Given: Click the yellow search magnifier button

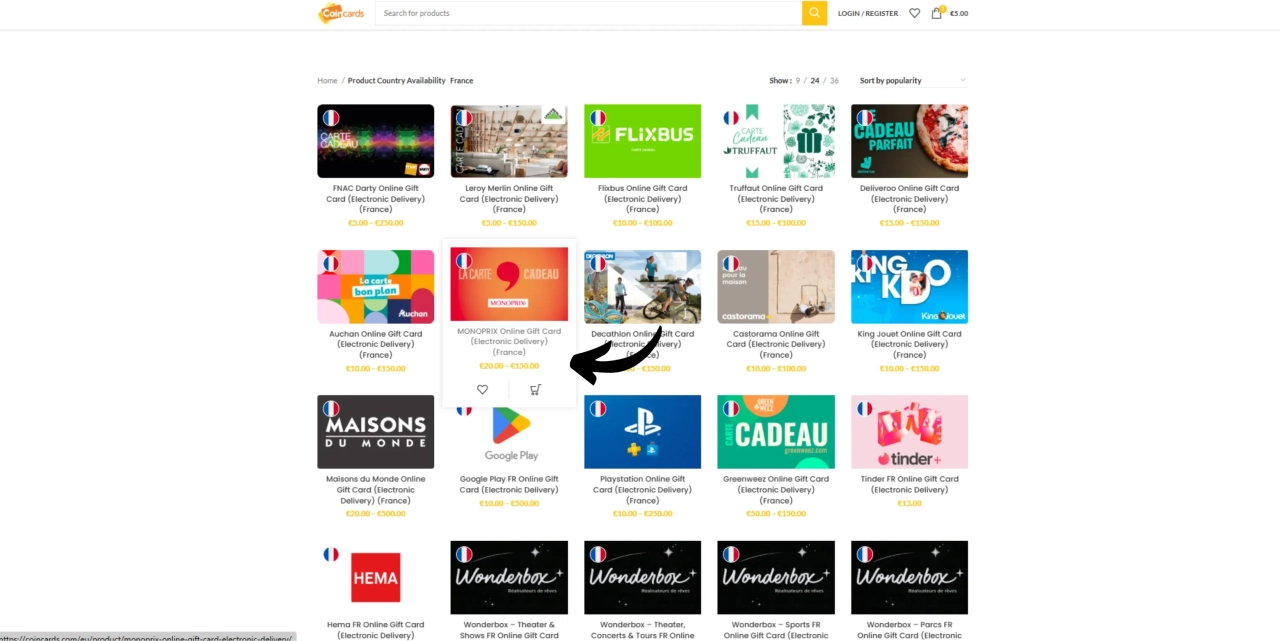Looking at the screenshot, I should (814, 13).
